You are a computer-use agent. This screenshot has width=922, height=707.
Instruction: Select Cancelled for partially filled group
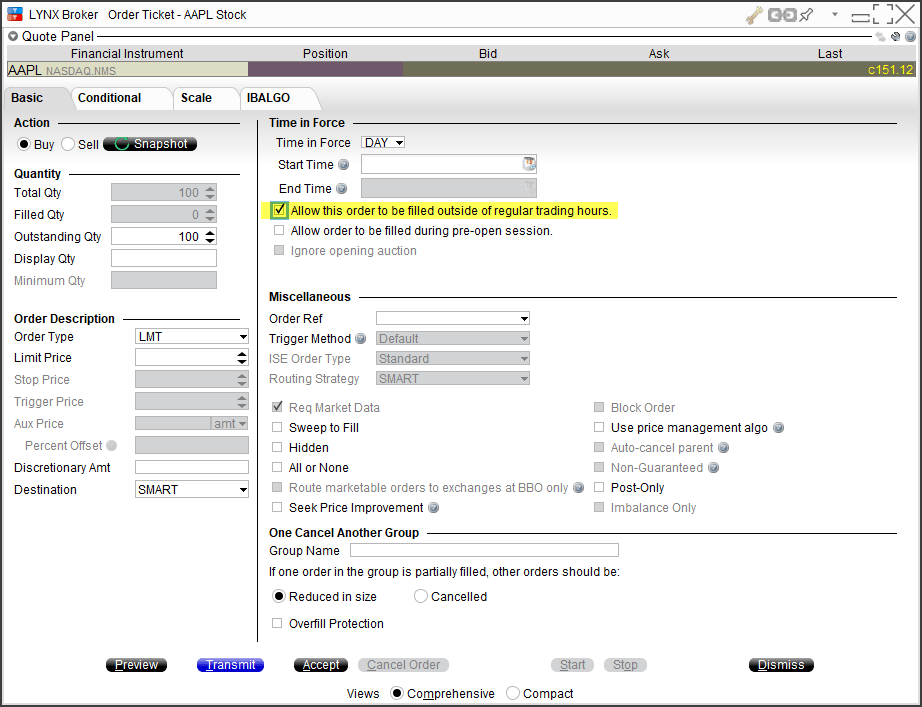click(x=420, y=596)
